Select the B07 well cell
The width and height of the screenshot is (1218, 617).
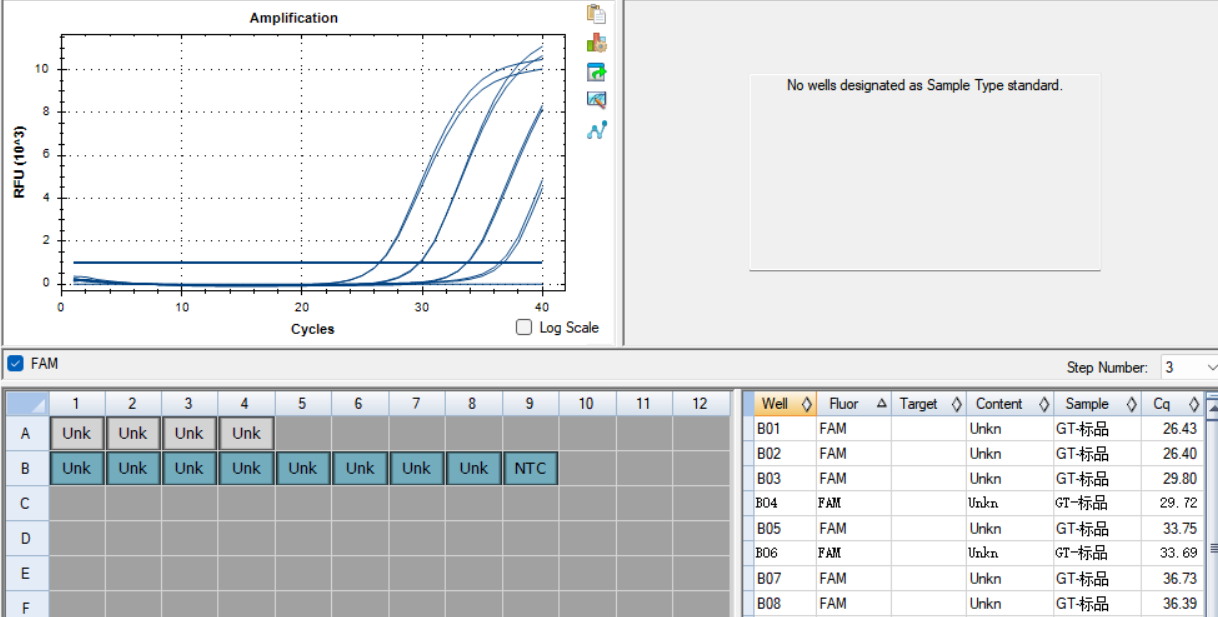pyautogui.click(x=785, y=578)
